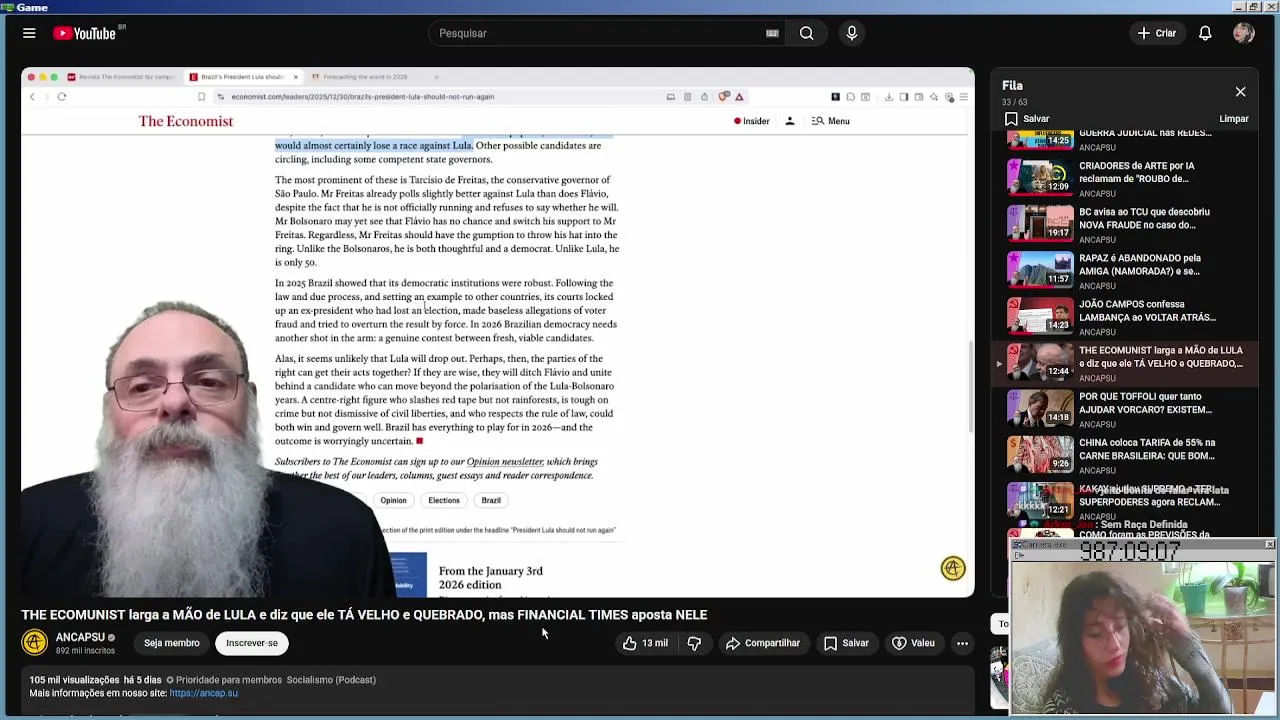Viewport: 1280px width, 720px height.
Task: Send a Valeu super thanks
Action: pos(913,643)
